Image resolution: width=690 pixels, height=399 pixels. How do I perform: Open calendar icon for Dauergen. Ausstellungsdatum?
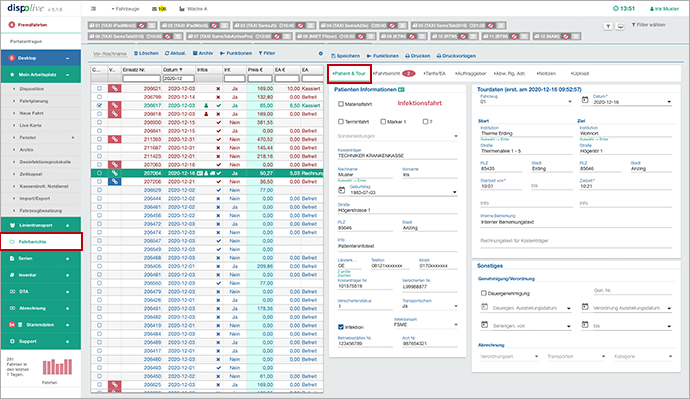484,306
